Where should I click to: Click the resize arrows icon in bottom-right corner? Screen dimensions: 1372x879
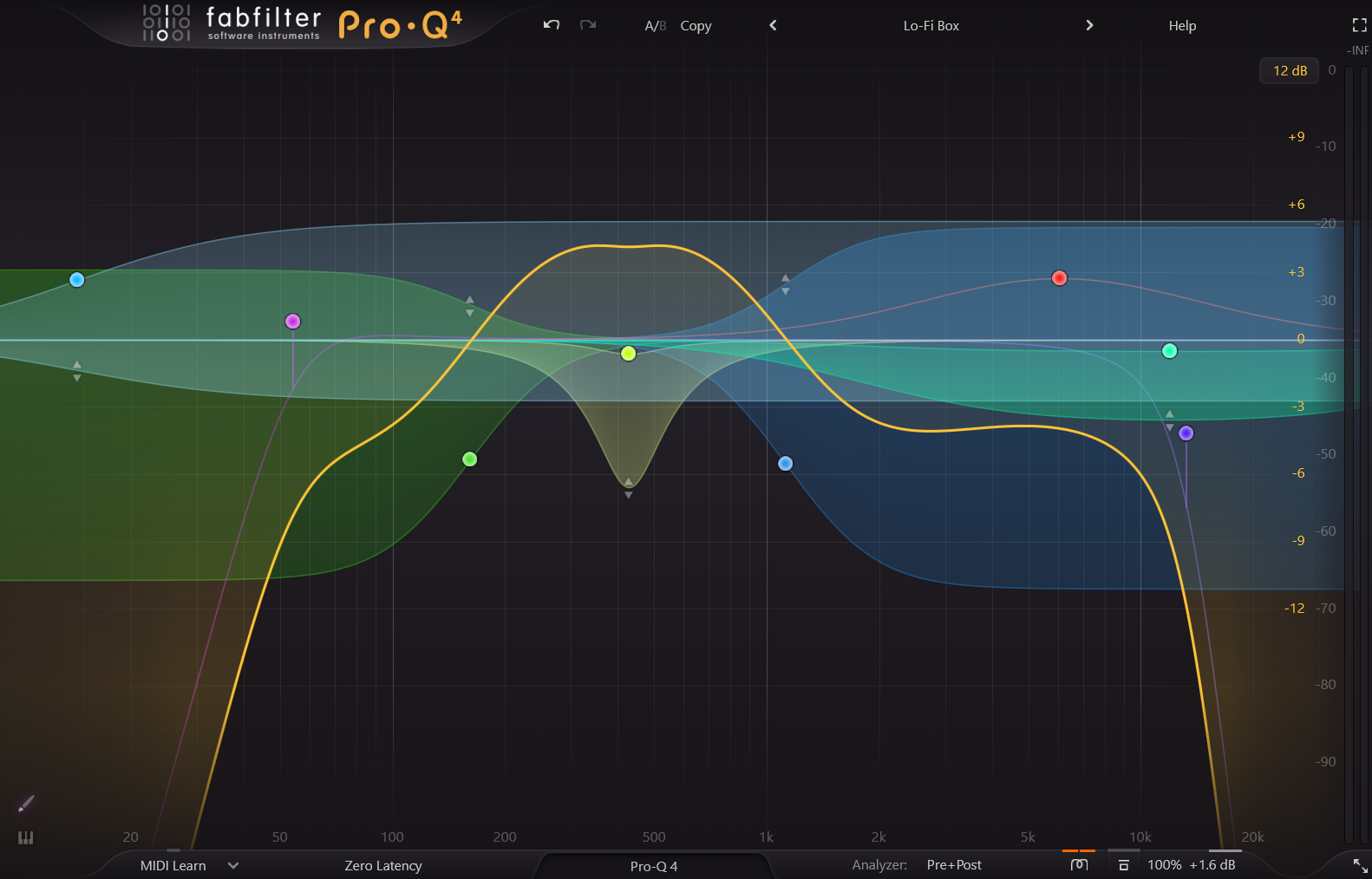[x=1360, y=865]
